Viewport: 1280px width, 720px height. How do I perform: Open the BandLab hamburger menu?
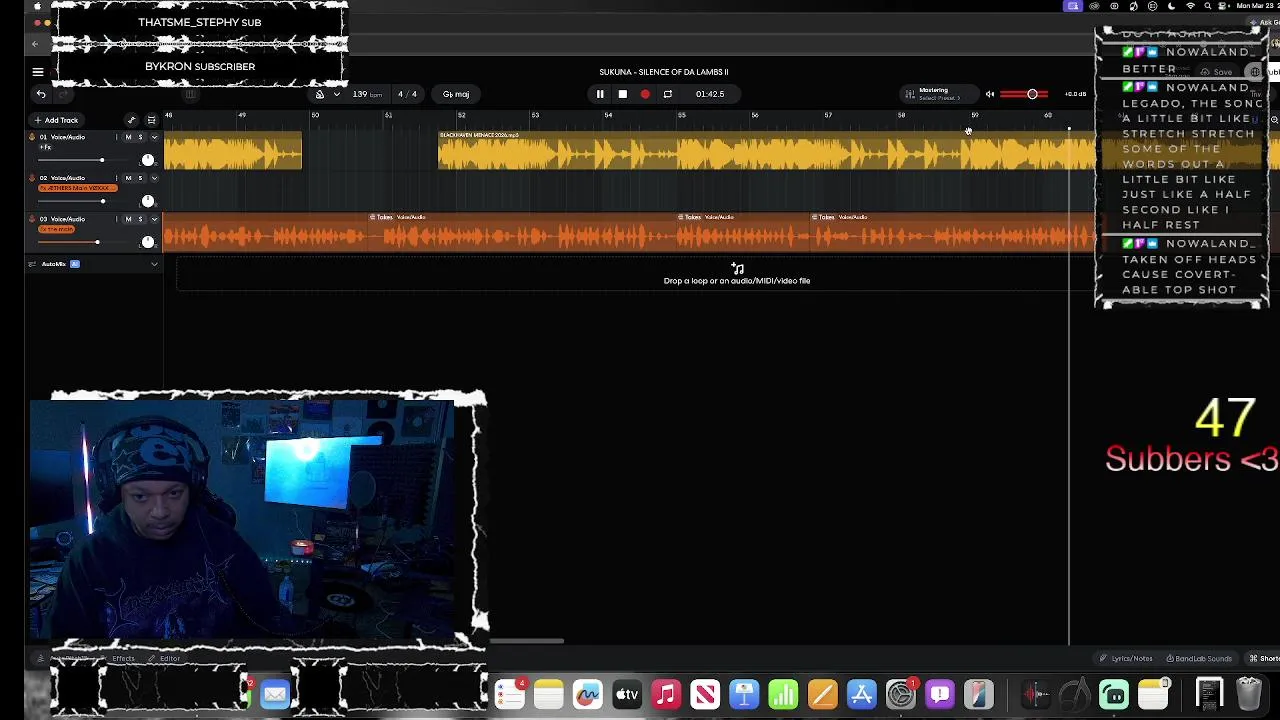click(38, 72)
